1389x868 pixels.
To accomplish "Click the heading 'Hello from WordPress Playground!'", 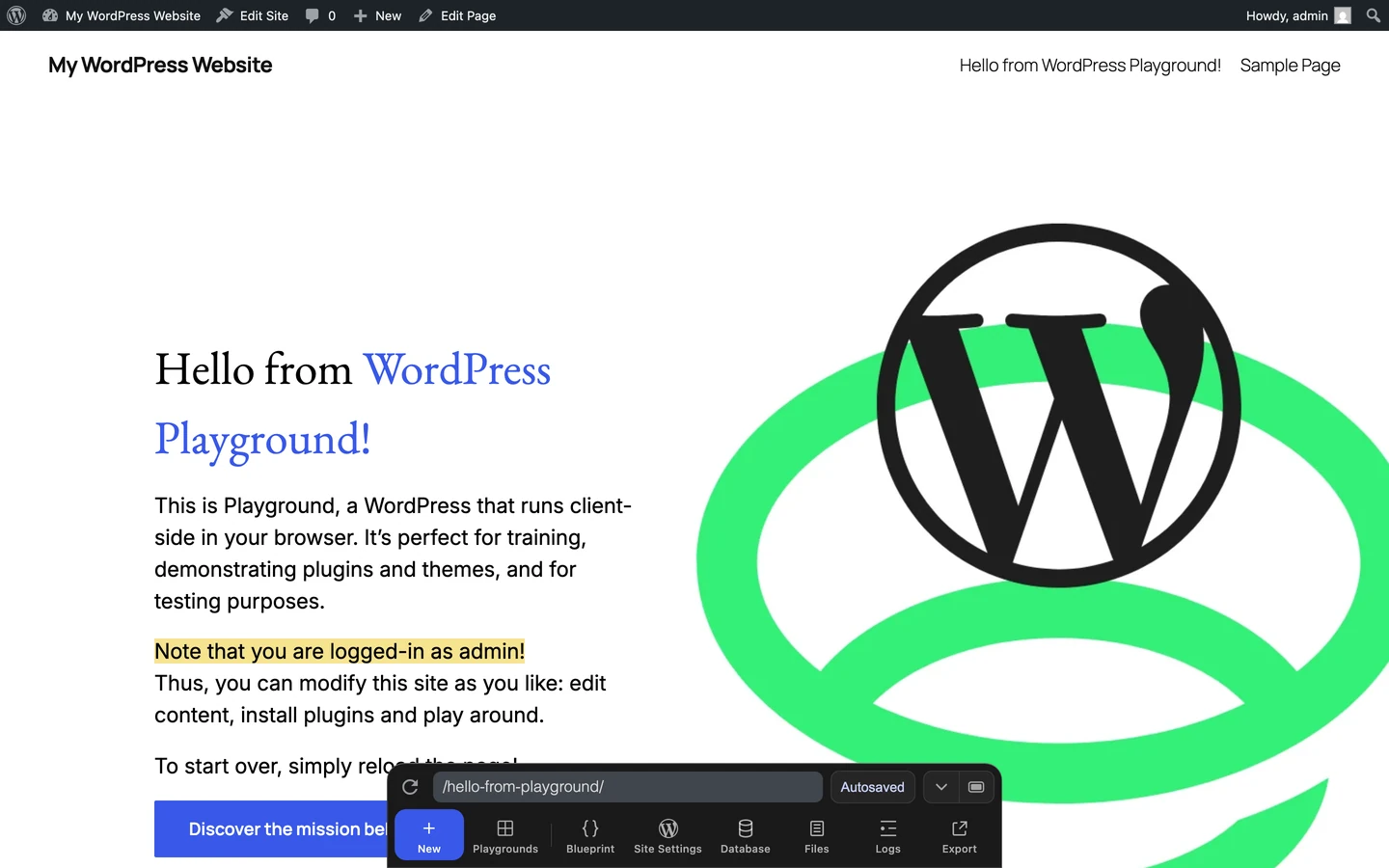I will pyautogui.click(x=353, y=404).
